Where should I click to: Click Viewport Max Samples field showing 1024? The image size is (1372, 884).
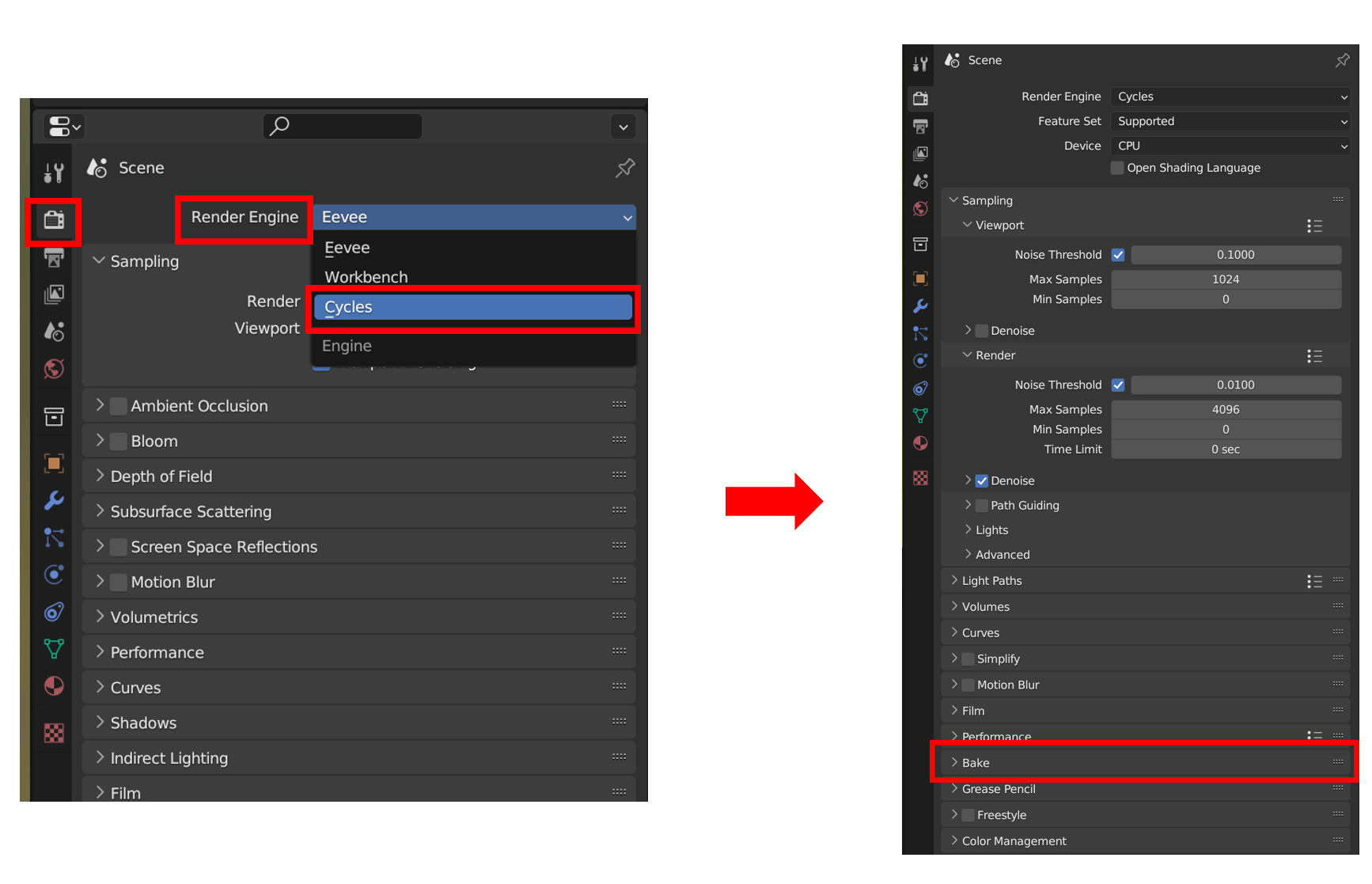coord(1226,279)
